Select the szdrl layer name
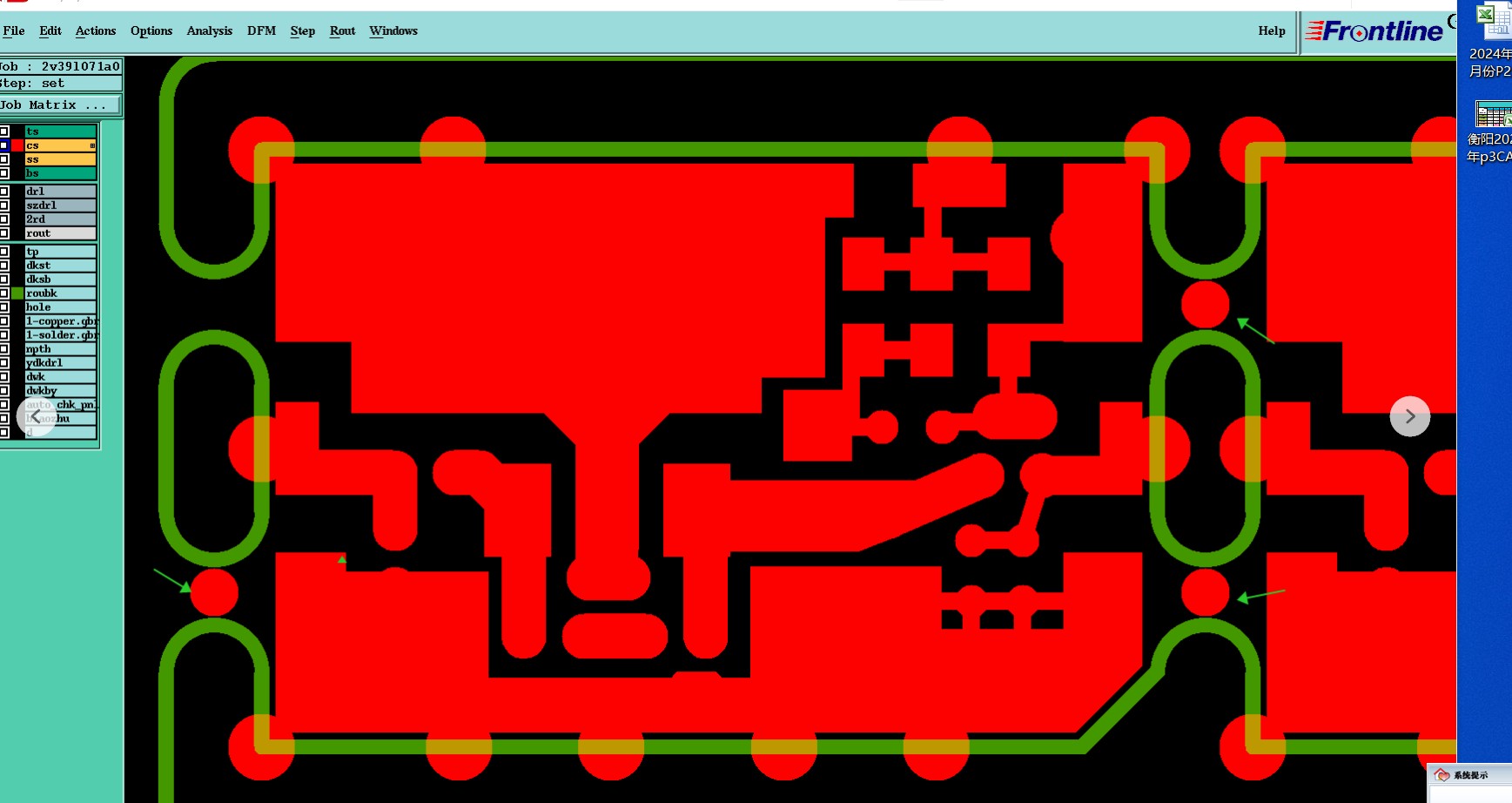 61,206
